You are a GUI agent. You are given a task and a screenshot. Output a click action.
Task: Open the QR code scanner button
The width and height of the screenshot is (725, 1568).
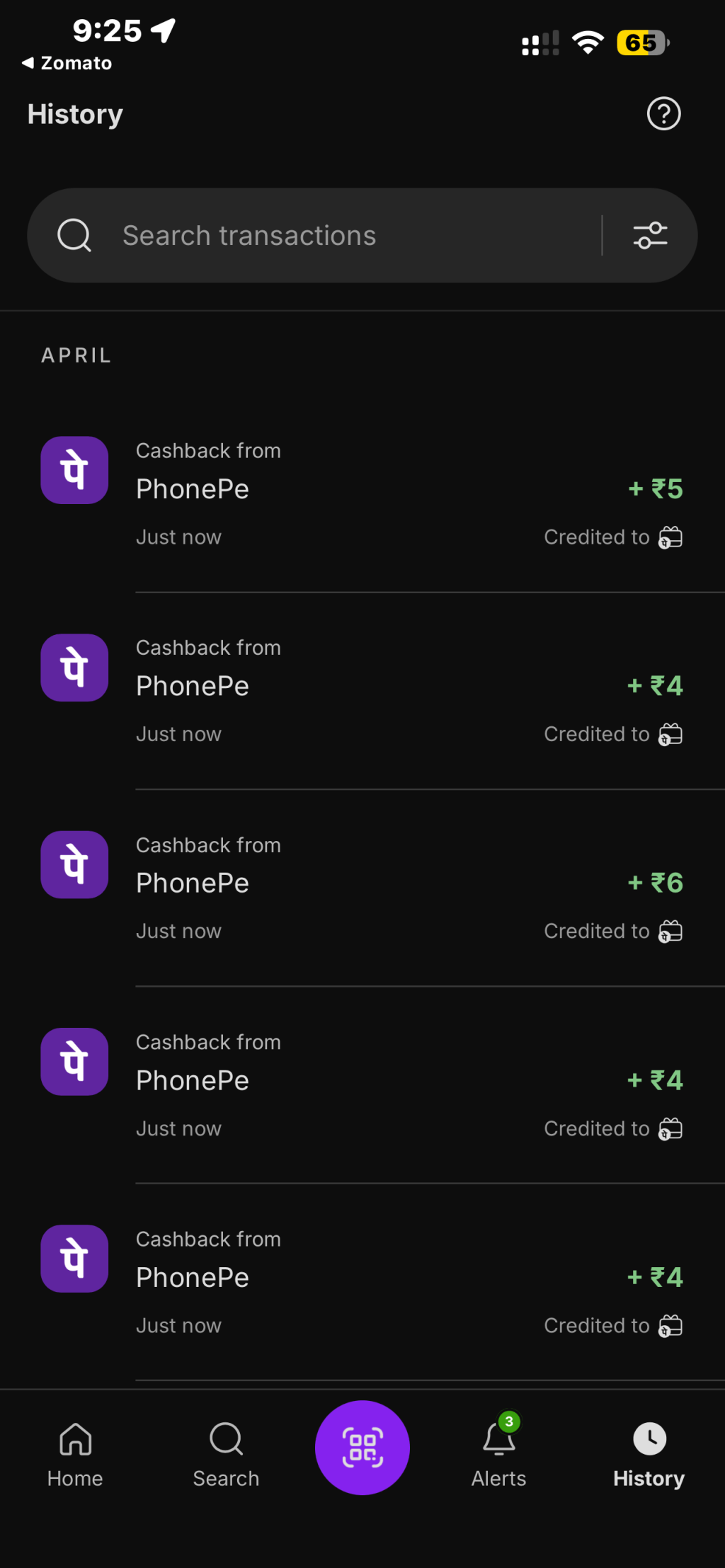[362, 1447]
